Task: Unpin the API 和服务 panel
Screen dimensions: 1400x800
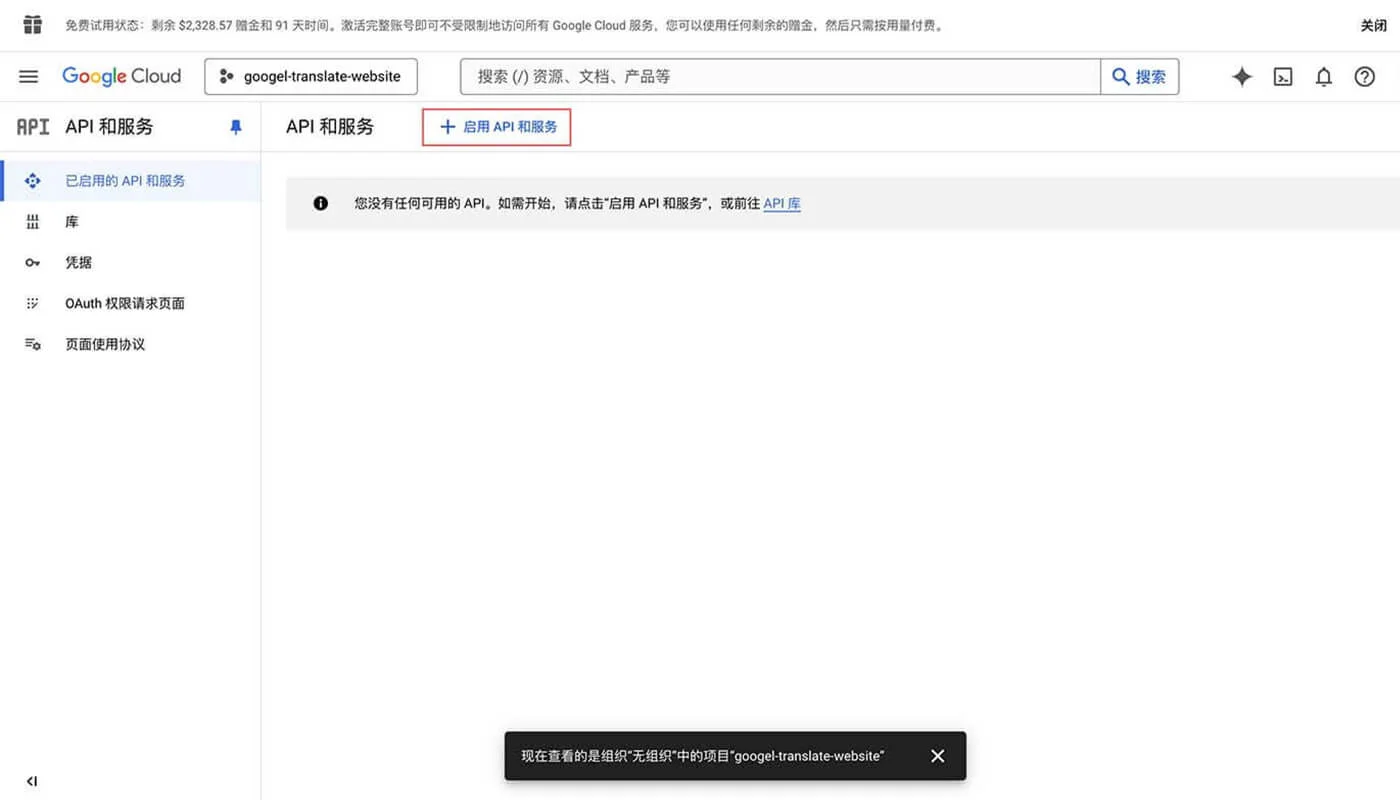Action: click(x=235, y=126)
